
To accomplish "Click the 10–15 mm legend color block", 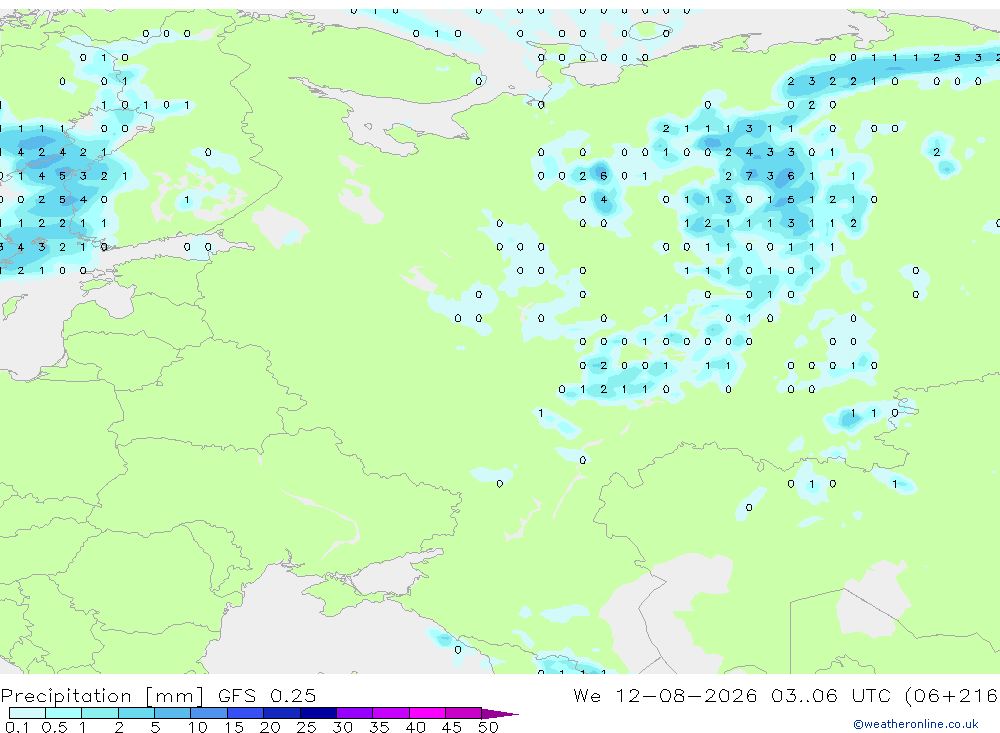I will point(209,713).
